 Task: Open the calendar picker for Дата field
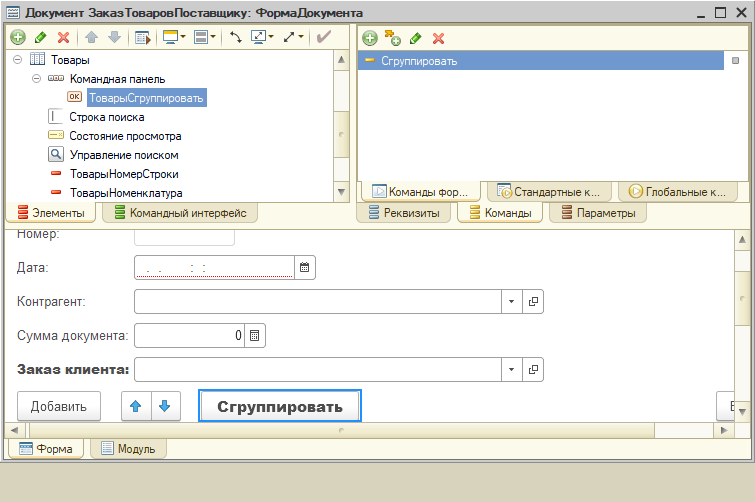[x=305, y=267]
